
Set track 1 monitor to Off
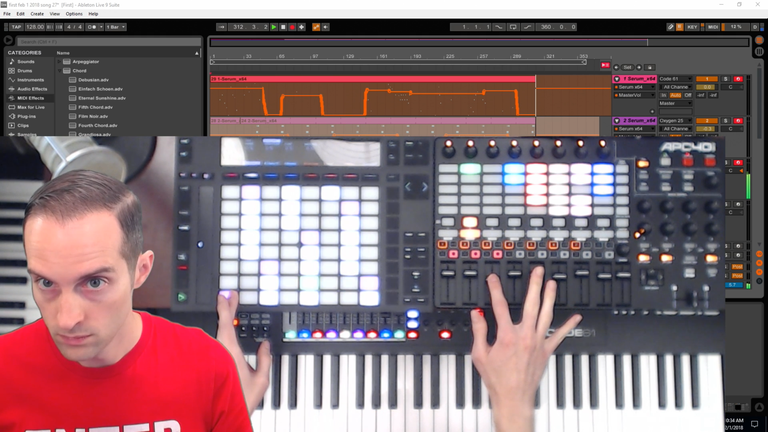pyautogui.click(x=688, y=96)
